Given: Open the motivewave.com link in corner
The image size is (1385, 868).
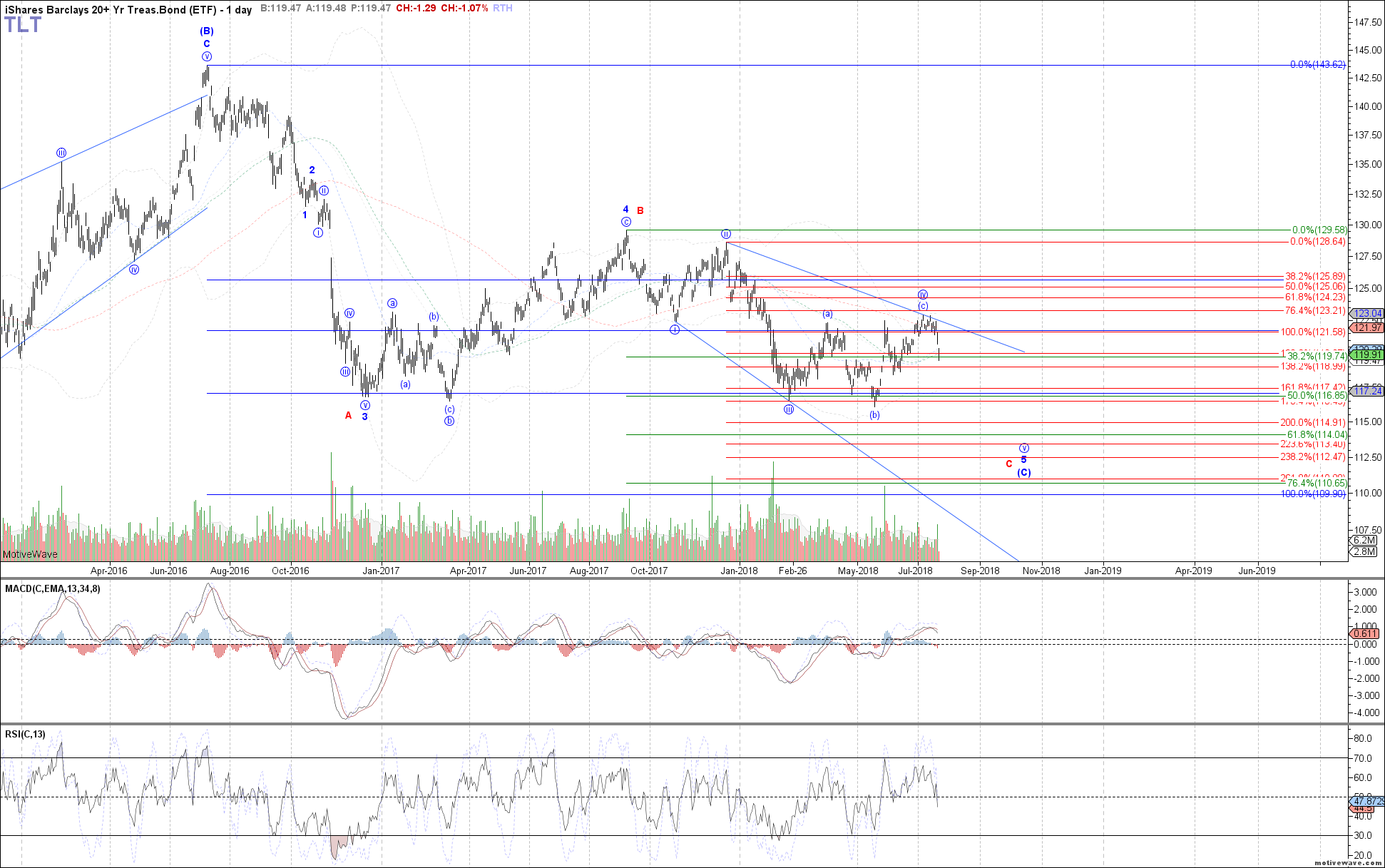Looking at the screenshot, I should point(1346,862).
